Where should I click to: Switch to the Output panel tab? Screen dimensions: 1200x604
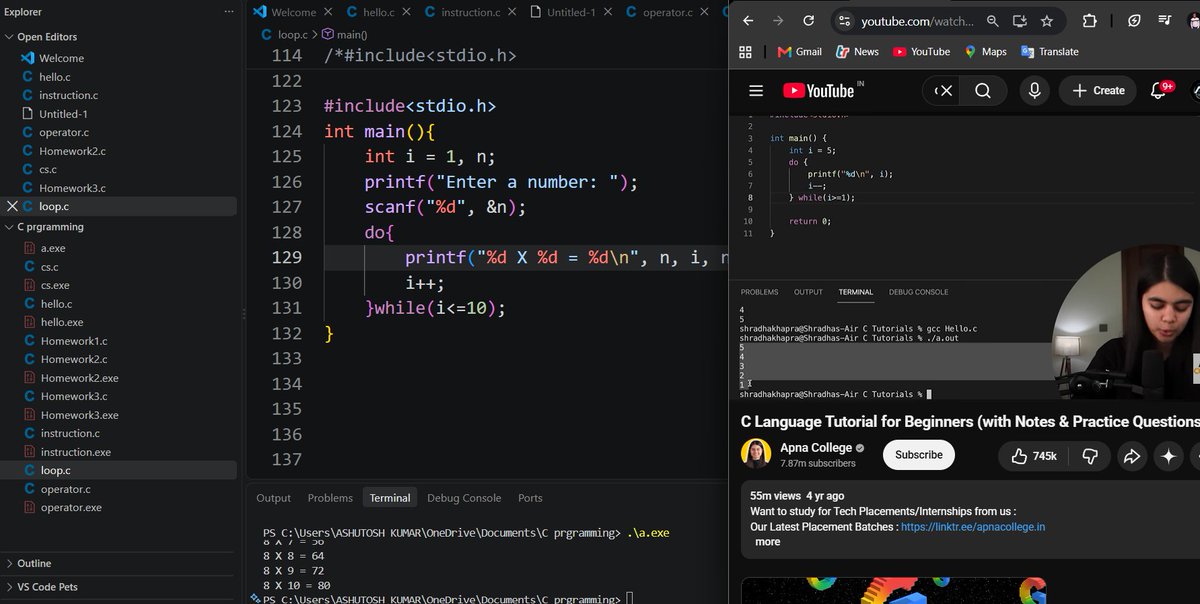pos(273,498)
